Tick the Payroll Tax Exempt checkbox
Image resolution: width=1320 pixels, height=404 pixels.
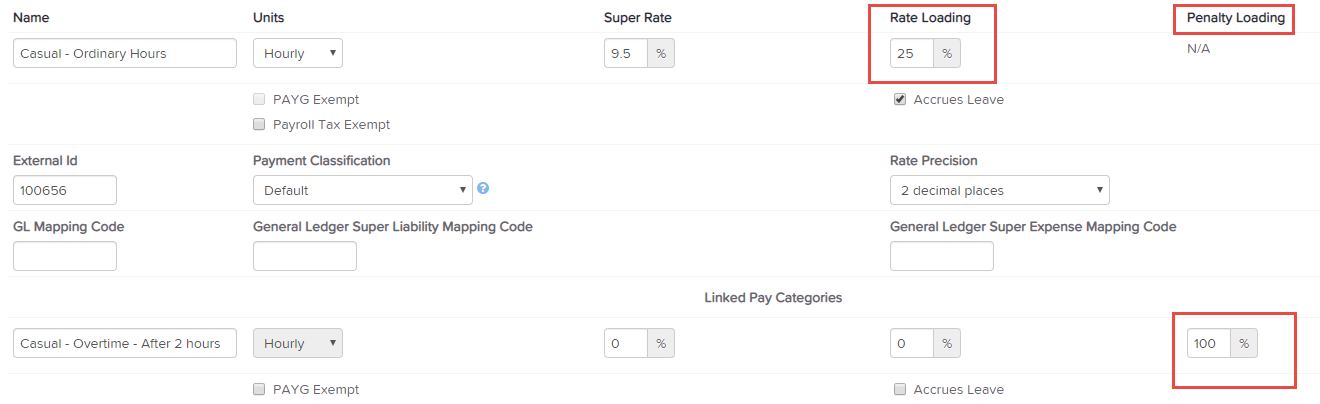tap(260, 125)
